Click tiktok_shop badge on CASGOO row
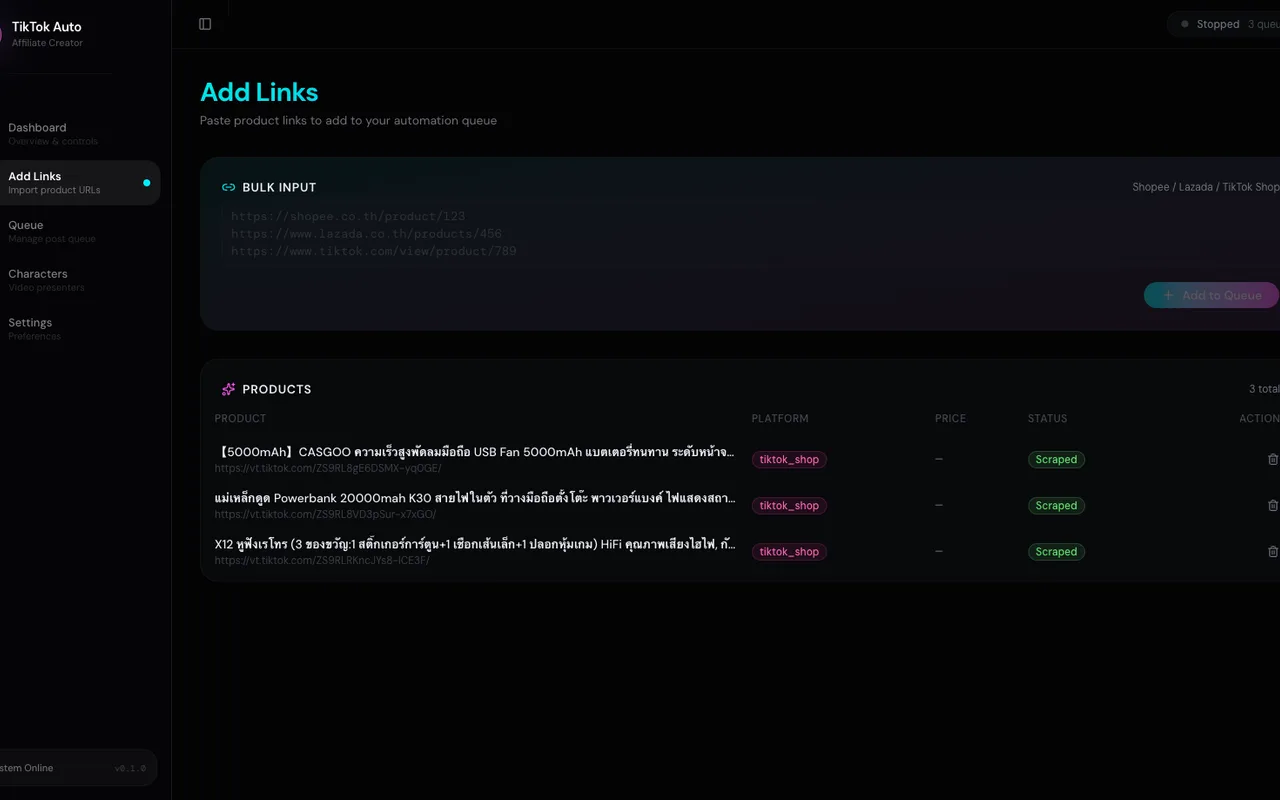The width and height of the screenshot is (1280, 800). click(789, 460)
